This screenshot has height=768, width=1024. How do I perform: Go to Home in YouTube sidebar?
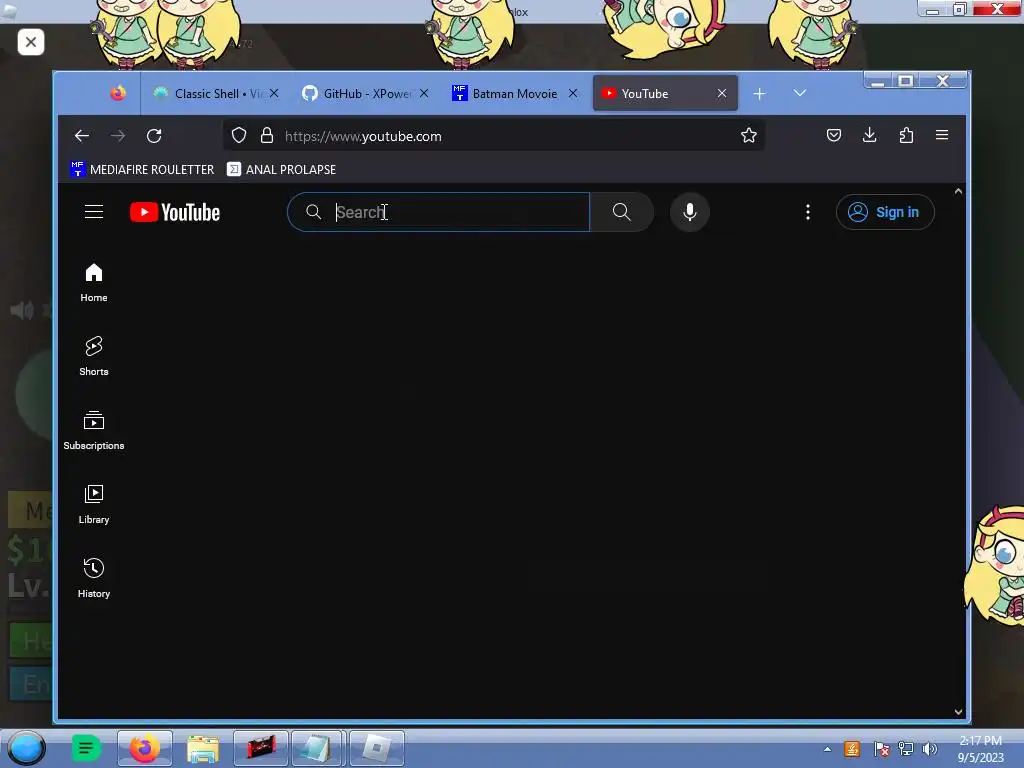(x=94, y=283)
